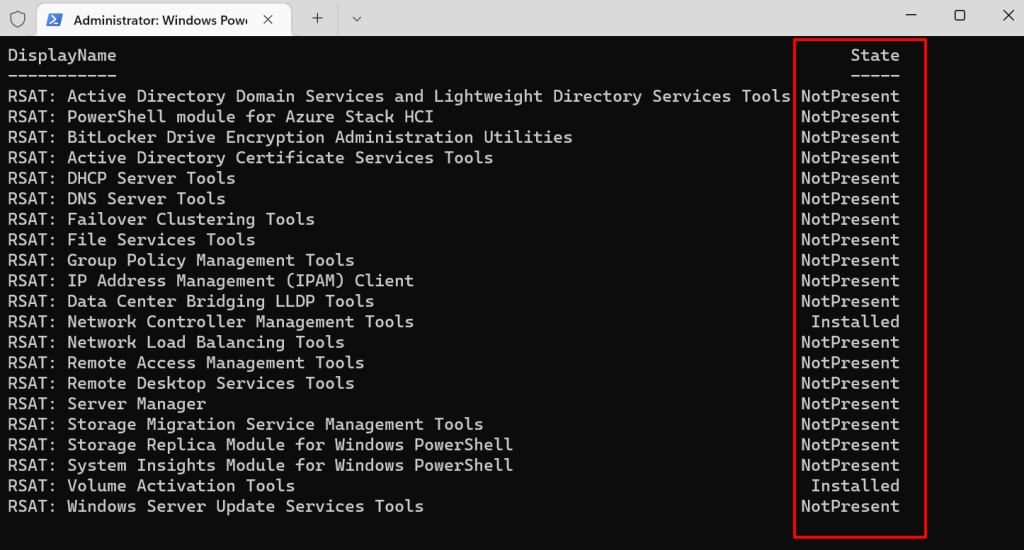Minimize the terminal window
This screenshot has height=550, width=1024.
(911, 15)
